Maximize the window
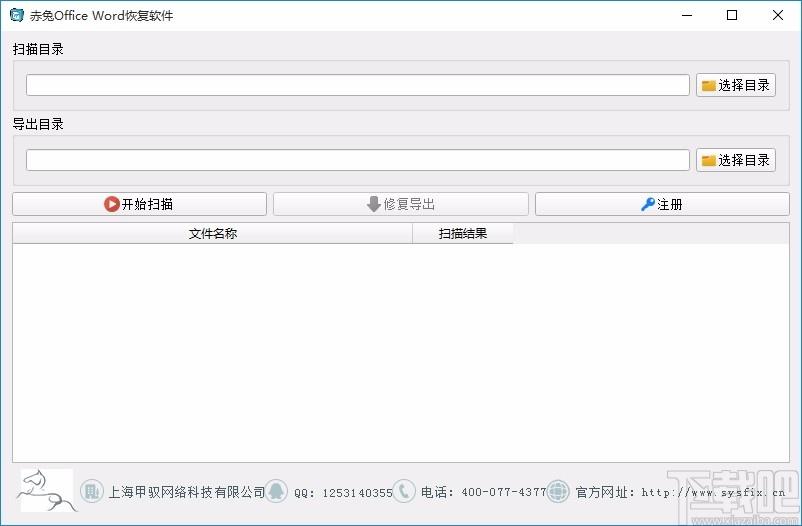Viewport: 802px width, 526px height. (732, 15)
